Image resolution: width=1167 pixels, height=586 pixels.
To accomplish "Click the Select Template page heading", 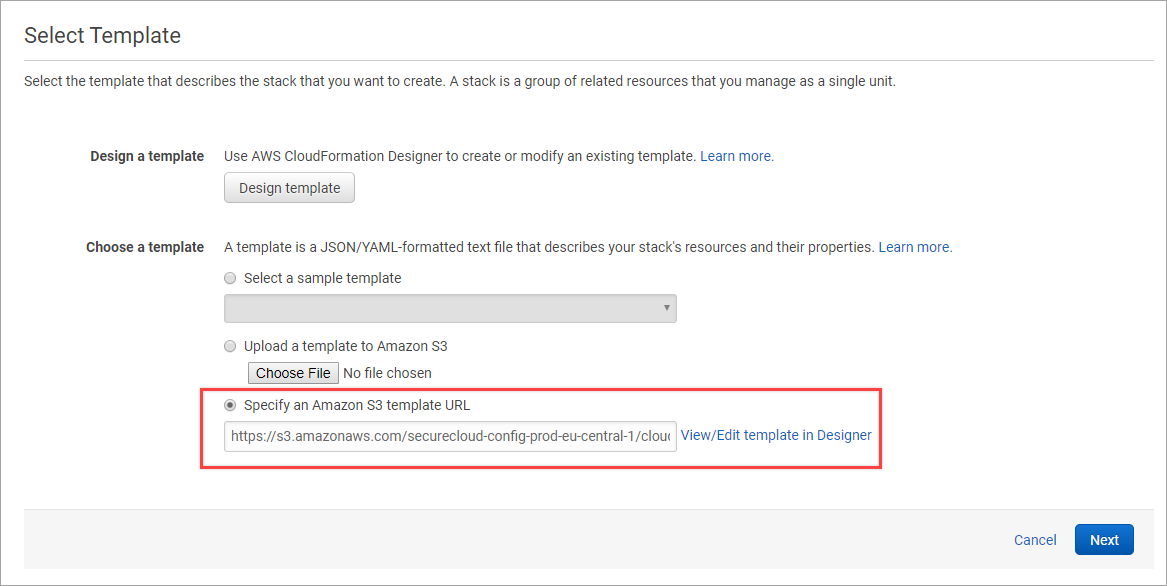I will 102,36.
